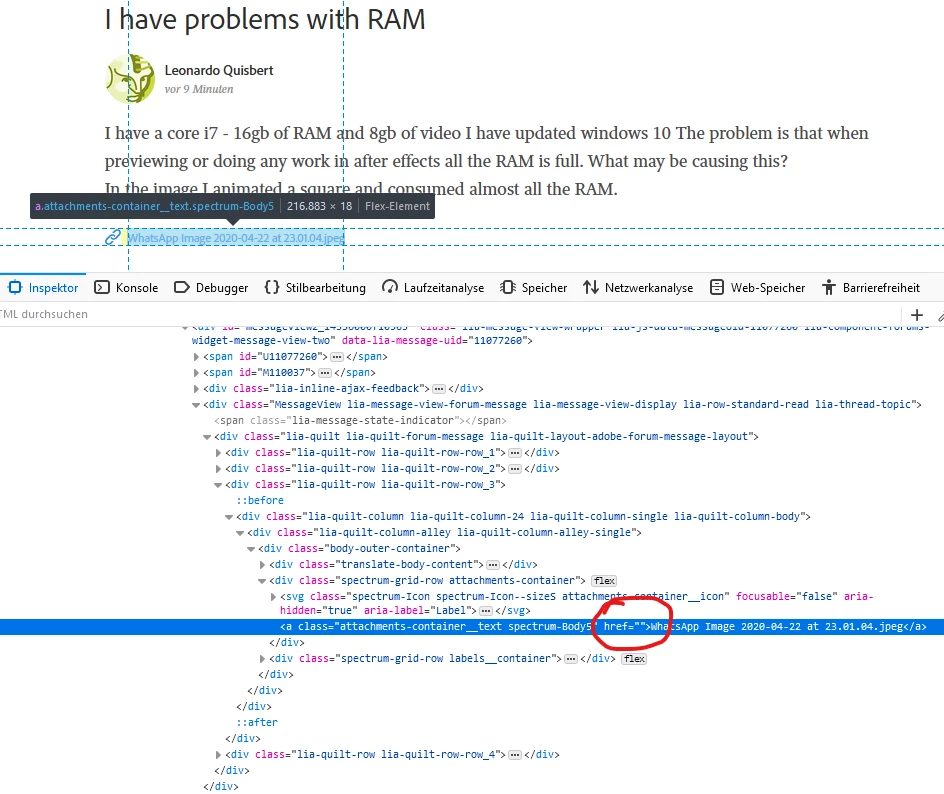
Task: Collapse the lia-quilt-row-row_3 div
Action: pyautogui.click(x=218, y=485)
